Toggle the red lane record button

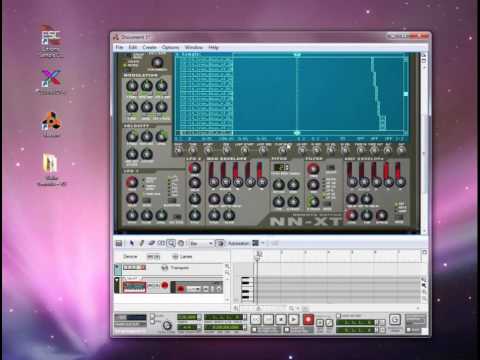pos(181,289)
